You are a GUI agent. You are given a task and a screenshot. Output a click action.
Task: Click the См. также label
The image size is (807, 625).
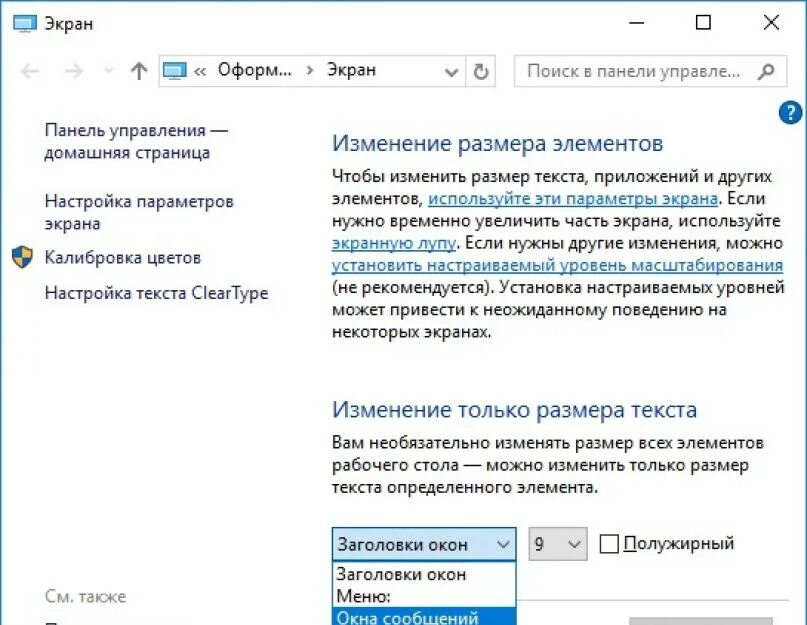click(x=85, y=596)
